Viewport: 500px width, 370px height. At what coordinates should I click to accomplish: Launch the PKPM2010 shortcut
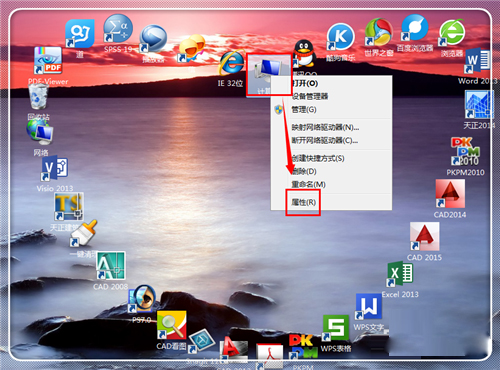coord(465,151)
